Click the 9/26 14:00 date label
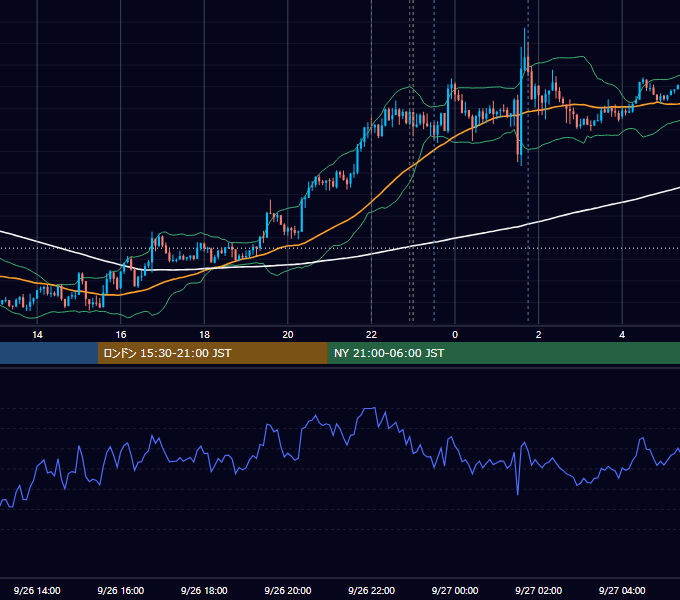Viewport: 680px width, 600px height. tap(37, 590)
